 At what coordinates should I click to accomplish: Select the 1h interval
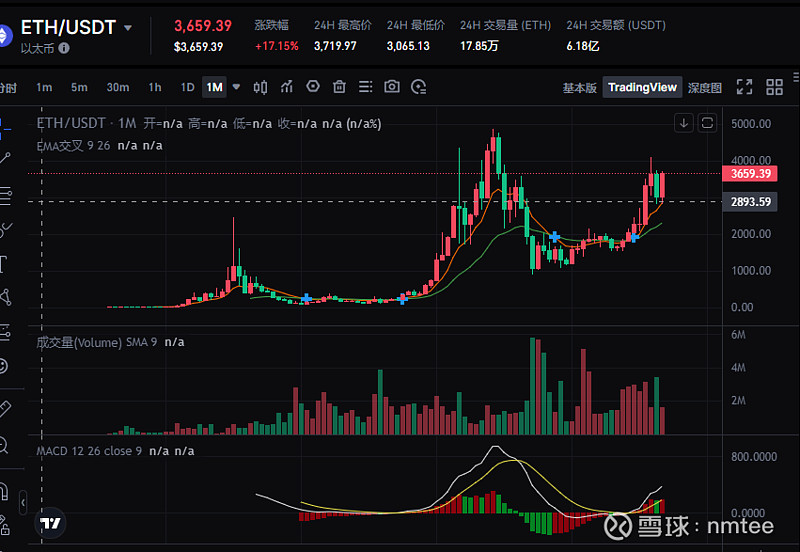155,87
